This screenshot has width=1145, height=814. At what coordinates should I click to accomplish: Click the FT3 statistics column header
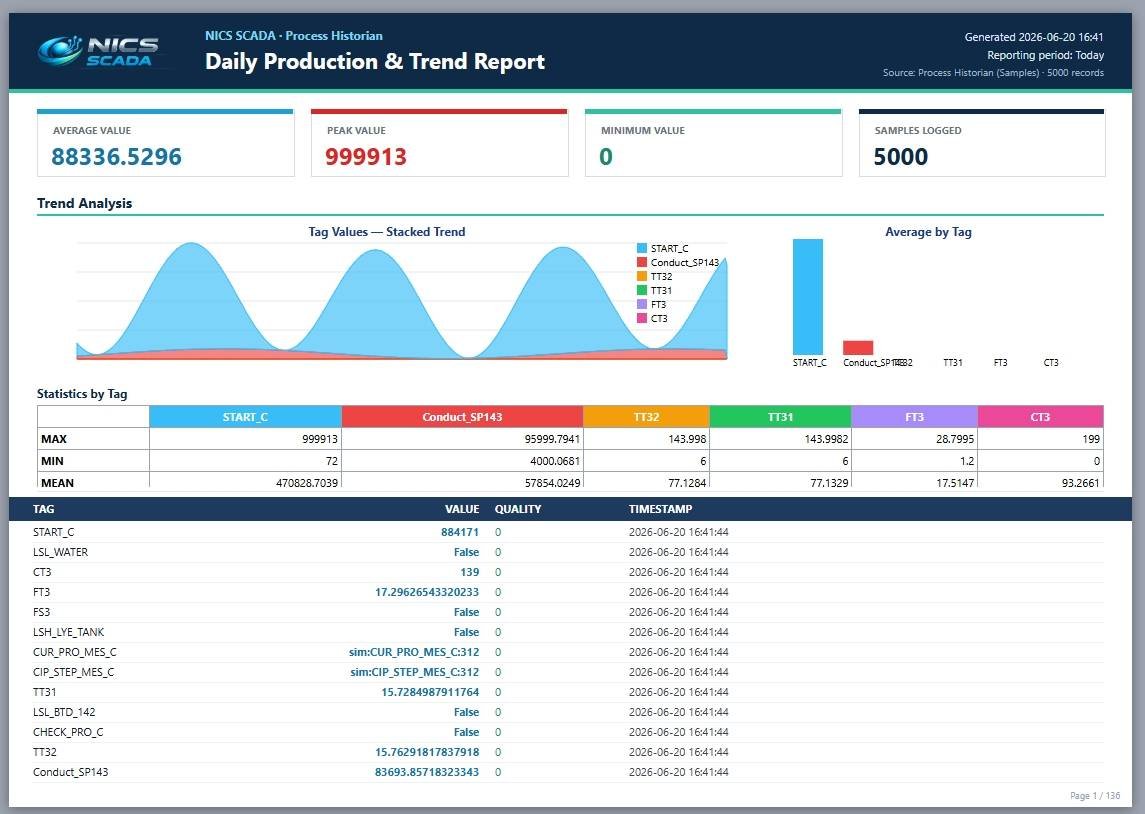click(914, 417)
